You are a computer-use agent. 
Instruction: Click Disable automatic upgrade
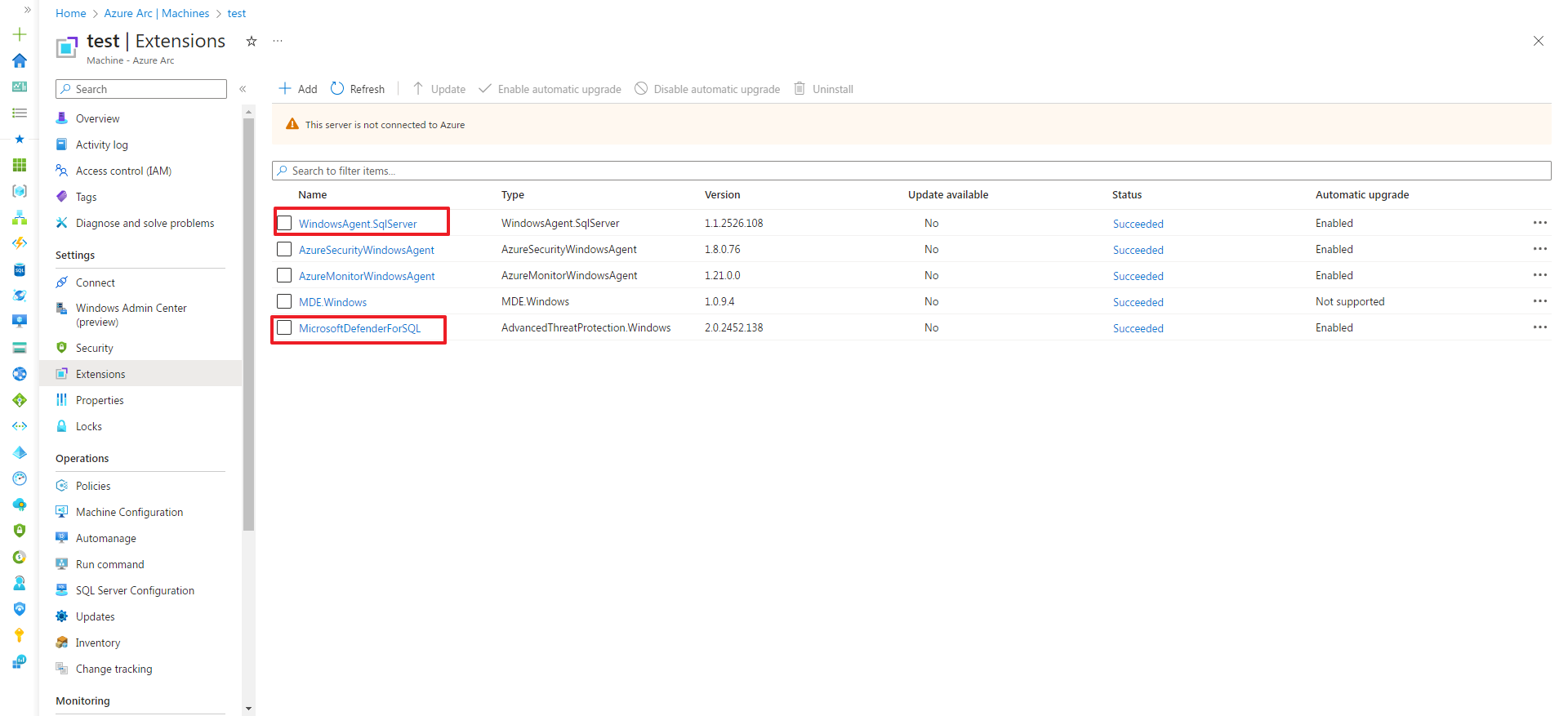click(707, 89)
